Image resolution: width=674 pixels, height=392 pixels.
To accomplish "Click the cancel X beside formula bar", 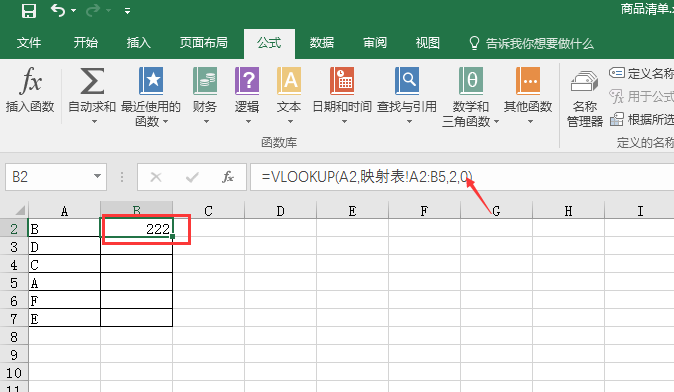I will click(x=156, y=177).
